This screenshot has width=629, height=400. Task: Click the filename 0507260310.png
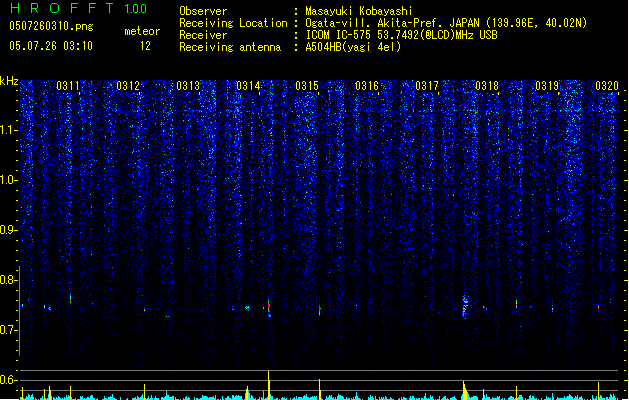click(51, 26)
